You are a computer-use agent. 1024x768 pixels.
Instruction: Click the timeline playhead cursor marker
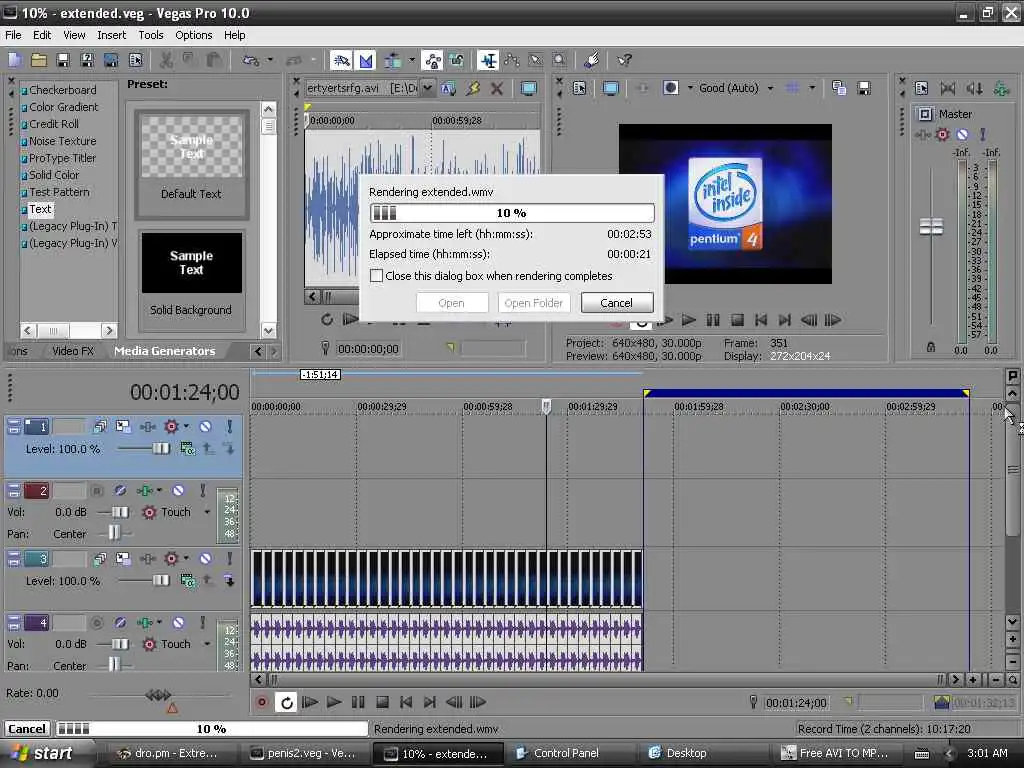pos(547,407)
